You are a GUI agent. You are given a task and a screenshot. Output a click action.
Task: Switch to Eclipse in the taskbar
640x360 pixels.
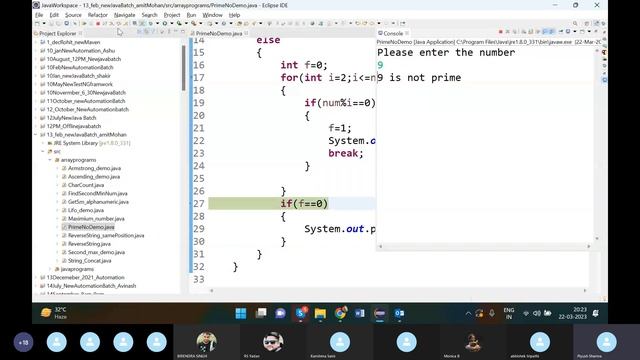click(x=380, y=313)
